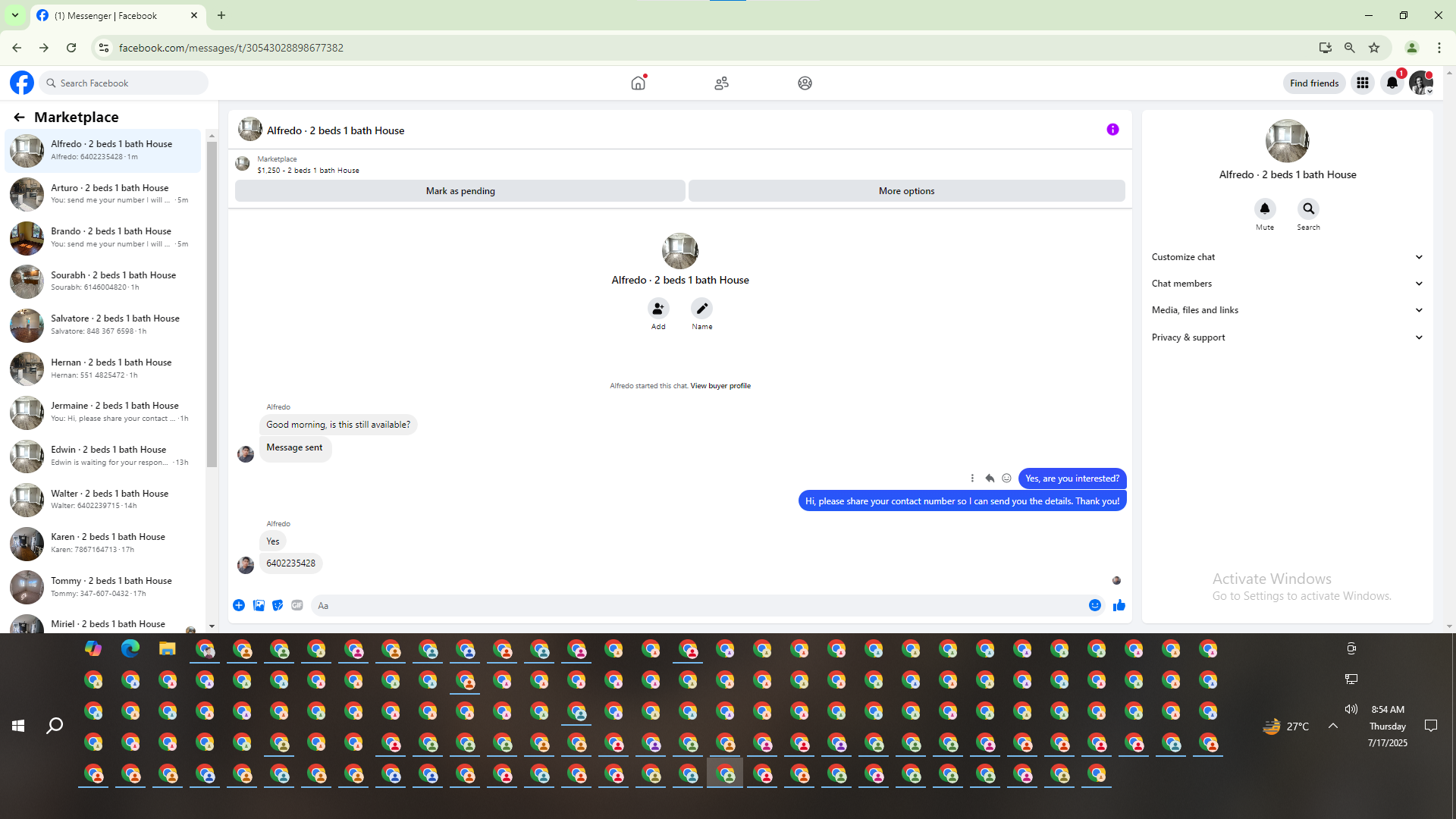Click the Find friends button
Screen dimensions: 1456x819
(1314, 83)
